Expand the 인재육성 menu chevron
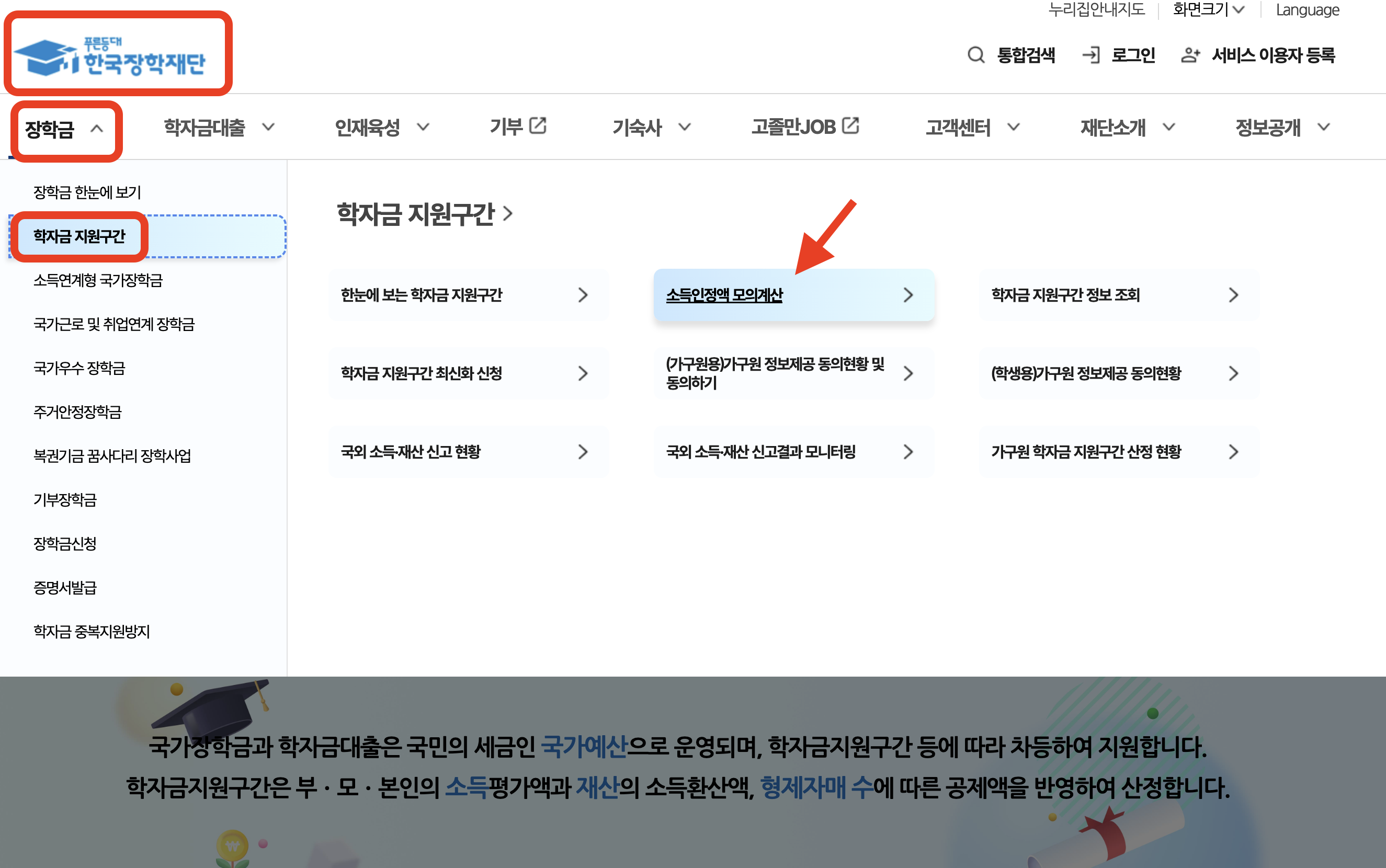This screenshot has height=868, width=1386. pyautogui.click(x=423, y=127)
